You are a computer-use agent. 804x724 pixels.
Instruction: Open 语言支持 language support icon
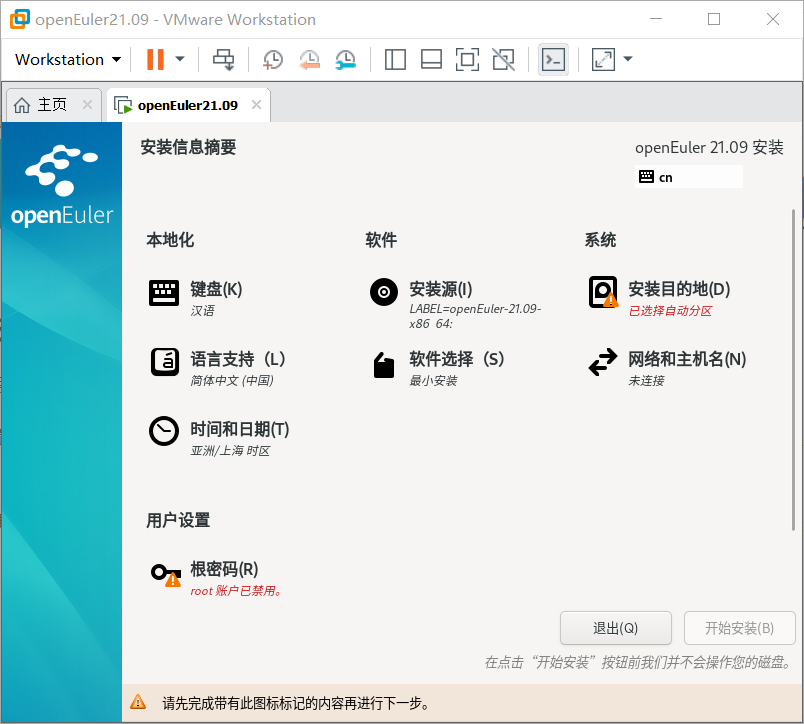click(x=165, y=362)
